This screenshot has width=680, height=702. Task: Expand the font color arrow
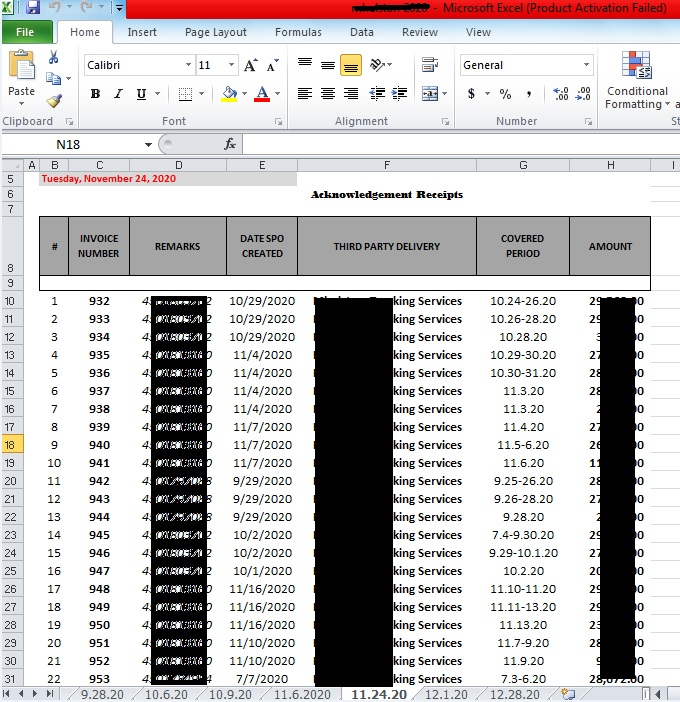(x=278, y=94)
